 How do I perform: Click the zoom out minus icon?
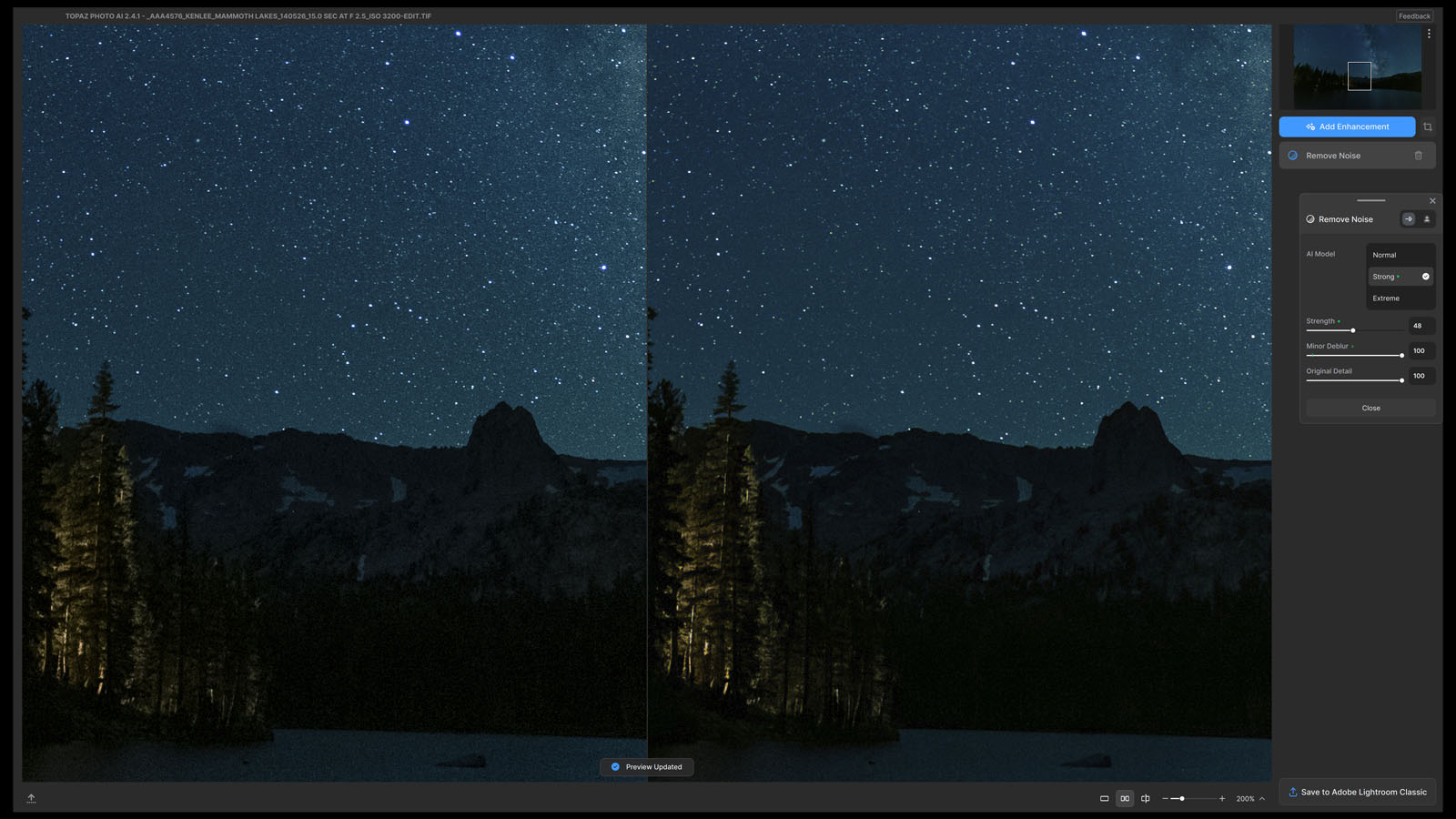click(1165, 799)
